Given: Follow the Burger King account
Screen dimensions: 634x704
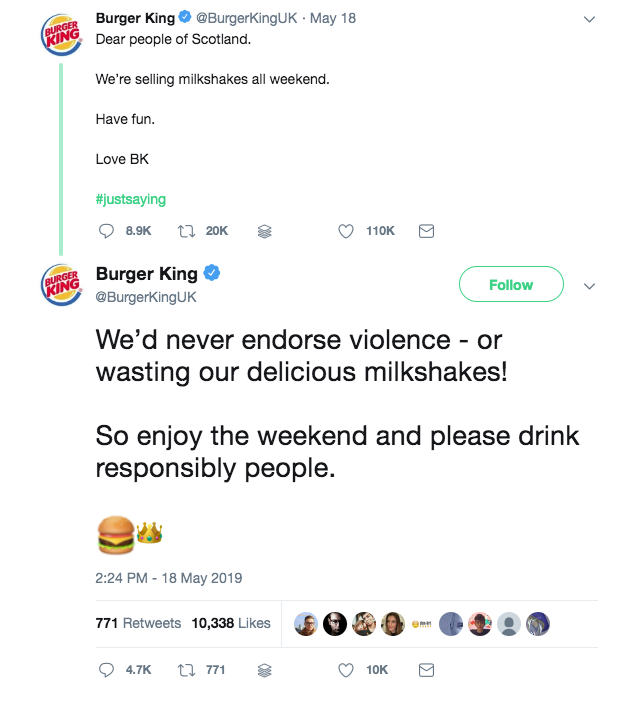Looking at the screenshot, I should click(510, 285).
